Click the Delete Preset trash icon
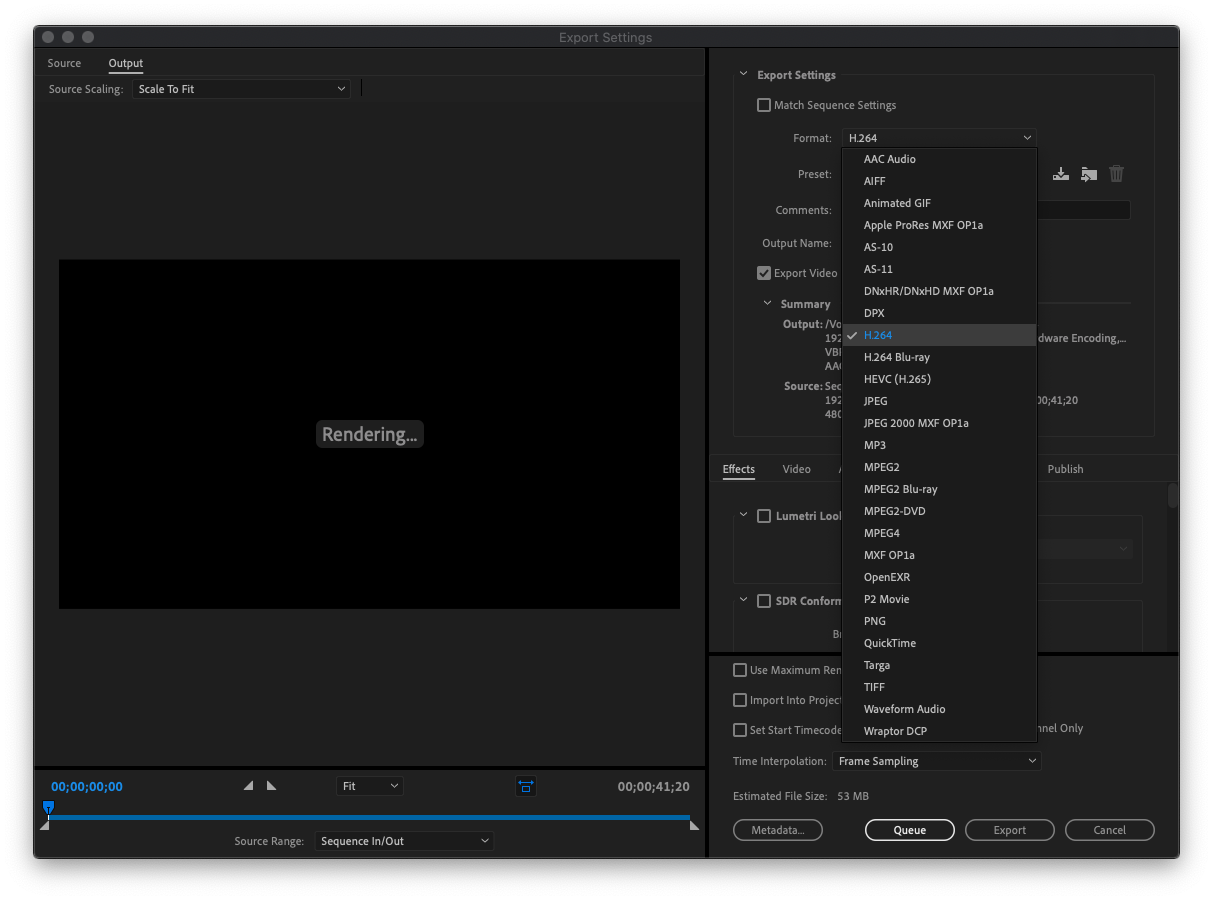 (1116, 174)
